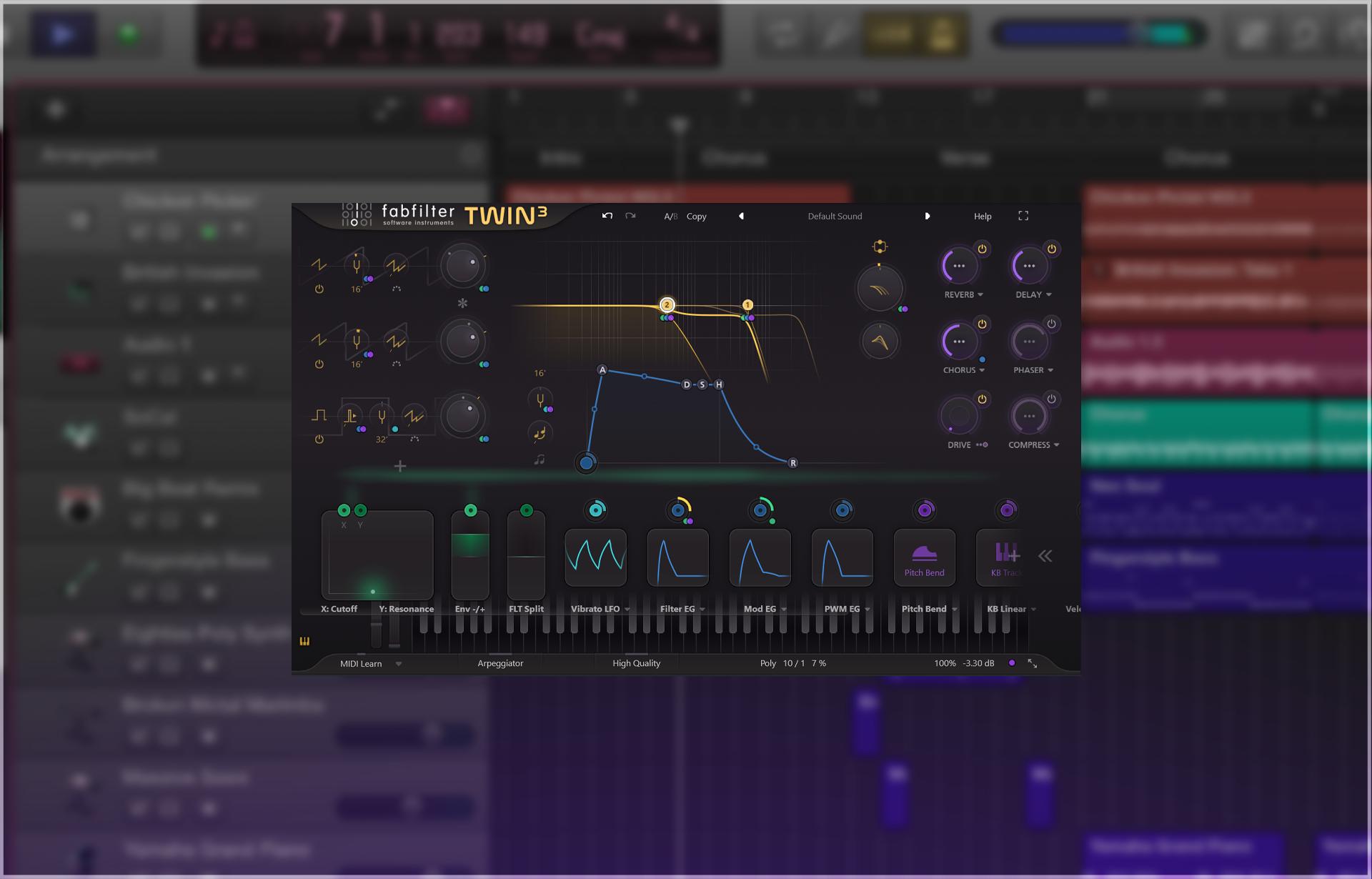Click the FLT Split vertical slider

[x=526, y=555]
